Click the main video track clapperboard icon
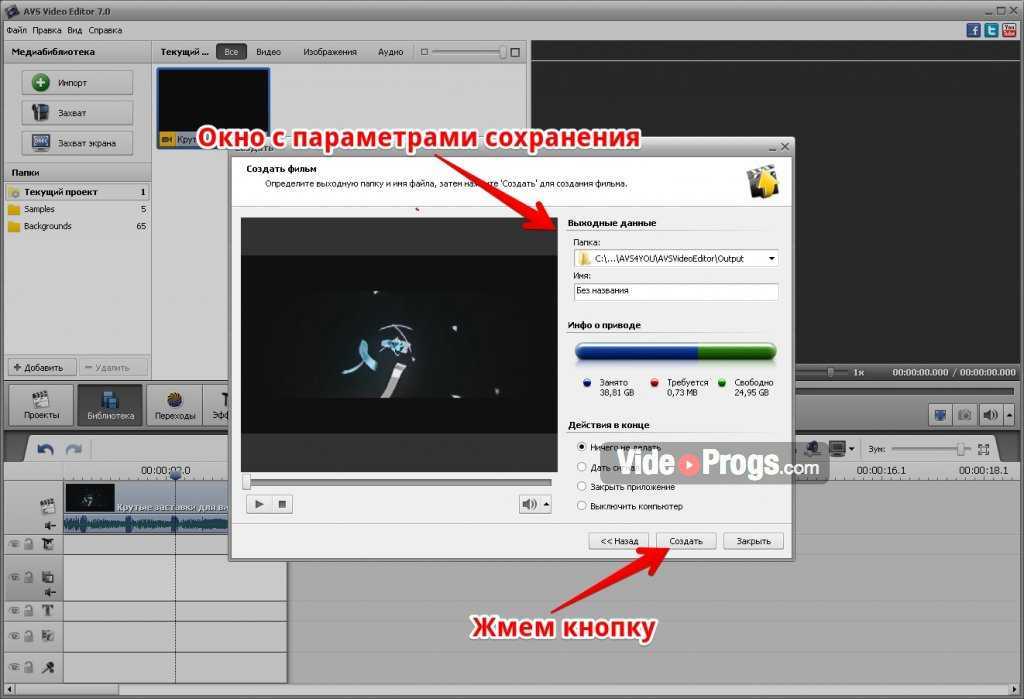The image size is (1024, 699). click(x=47, y=505)
